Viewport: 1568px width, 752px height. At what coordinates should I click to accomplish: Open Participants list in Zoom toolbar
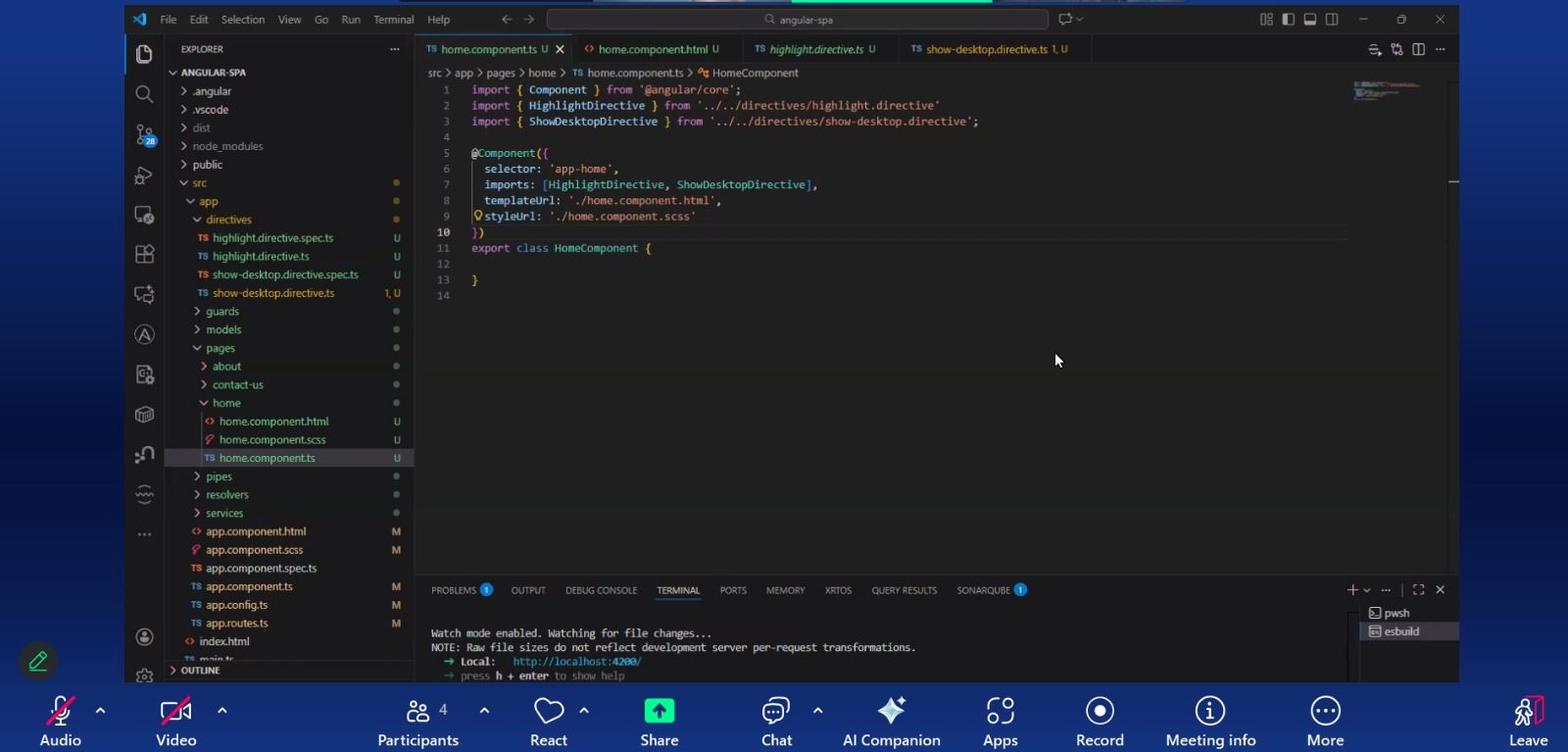pos(418,722)
